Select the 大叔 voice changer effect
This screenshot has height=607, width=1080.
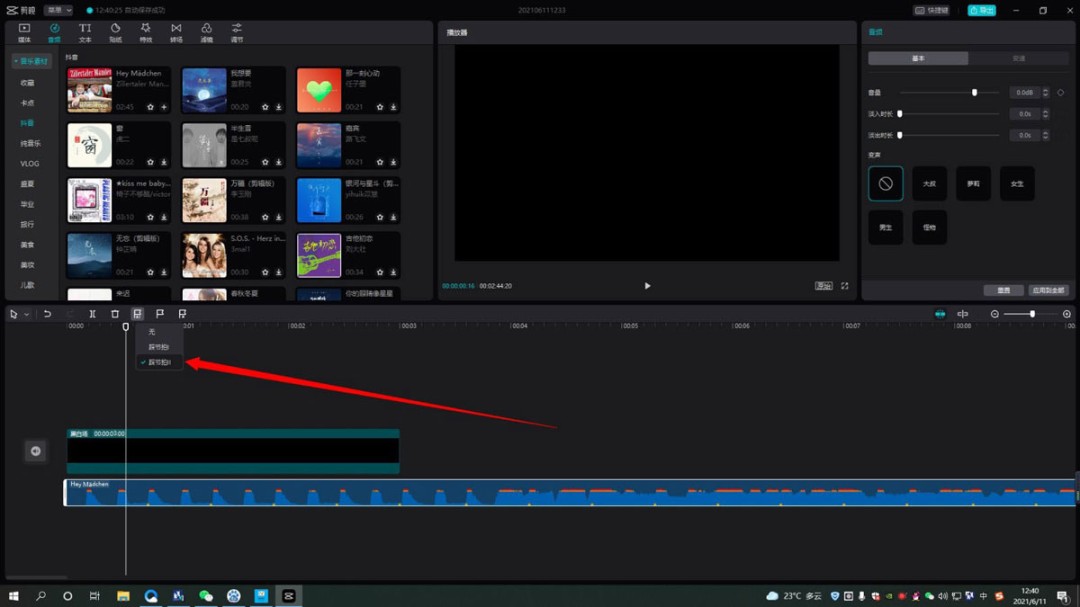(x=929, y=184)
